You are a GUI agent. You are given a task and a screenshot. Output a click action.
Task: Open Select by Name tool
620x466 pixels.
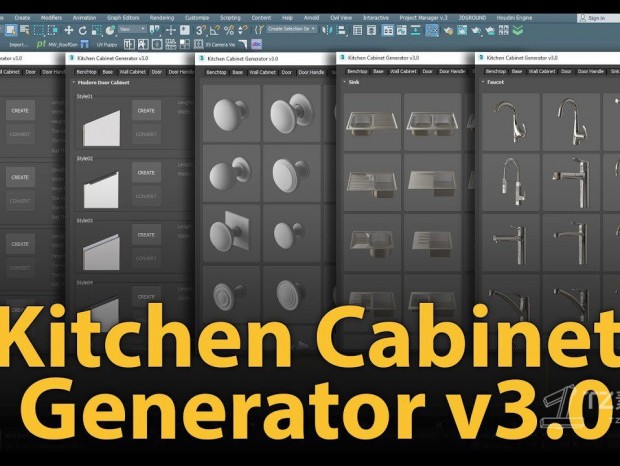[25, 30]
